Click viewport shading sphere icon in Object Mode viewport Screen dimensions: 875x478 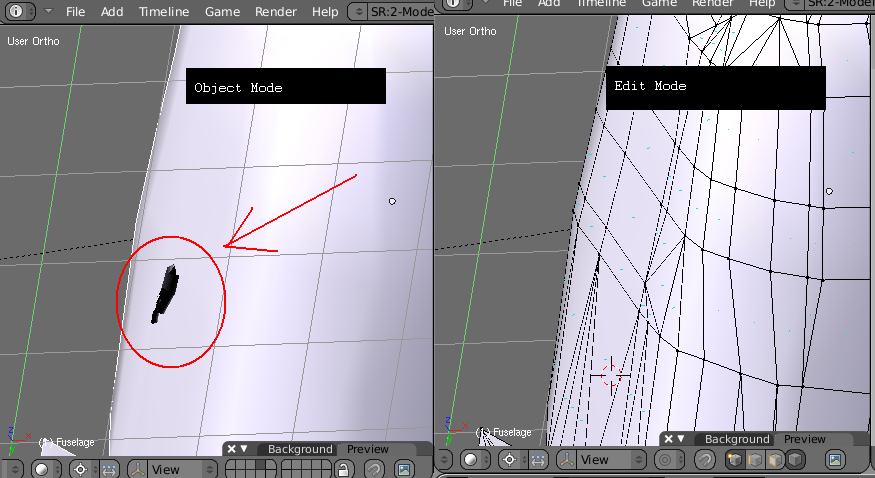(41, 470)
